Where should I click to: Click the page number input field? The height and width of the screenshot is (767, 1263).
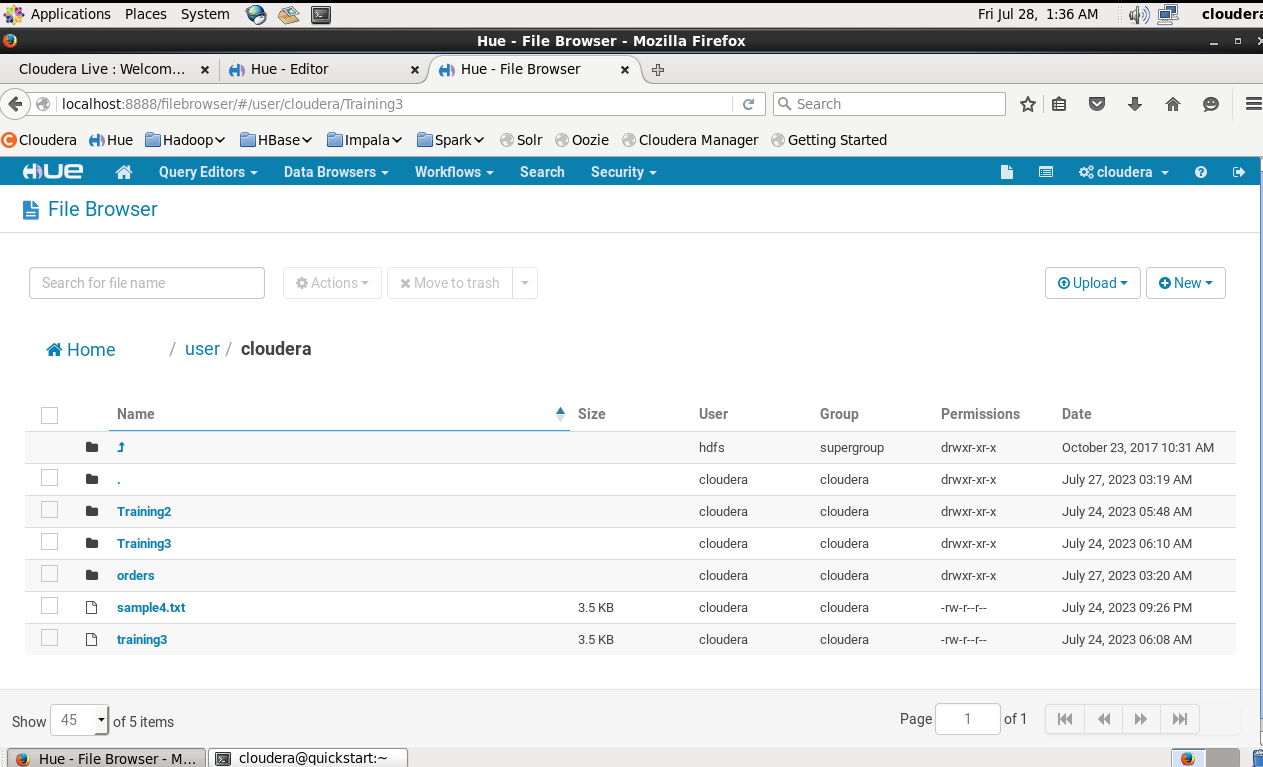click(966, 718)
